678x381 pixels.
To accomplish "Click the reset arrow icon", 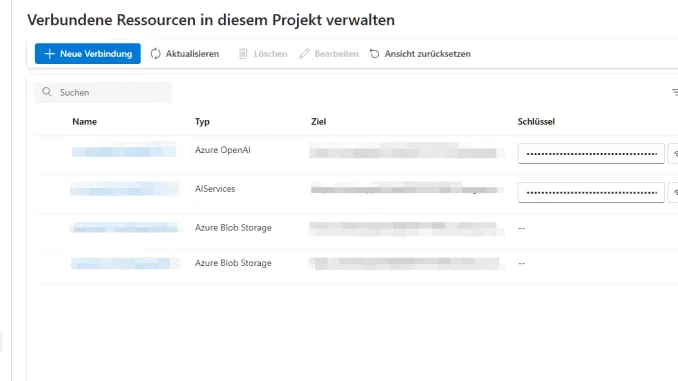I will pyautogui.click(x=374, y=54).
